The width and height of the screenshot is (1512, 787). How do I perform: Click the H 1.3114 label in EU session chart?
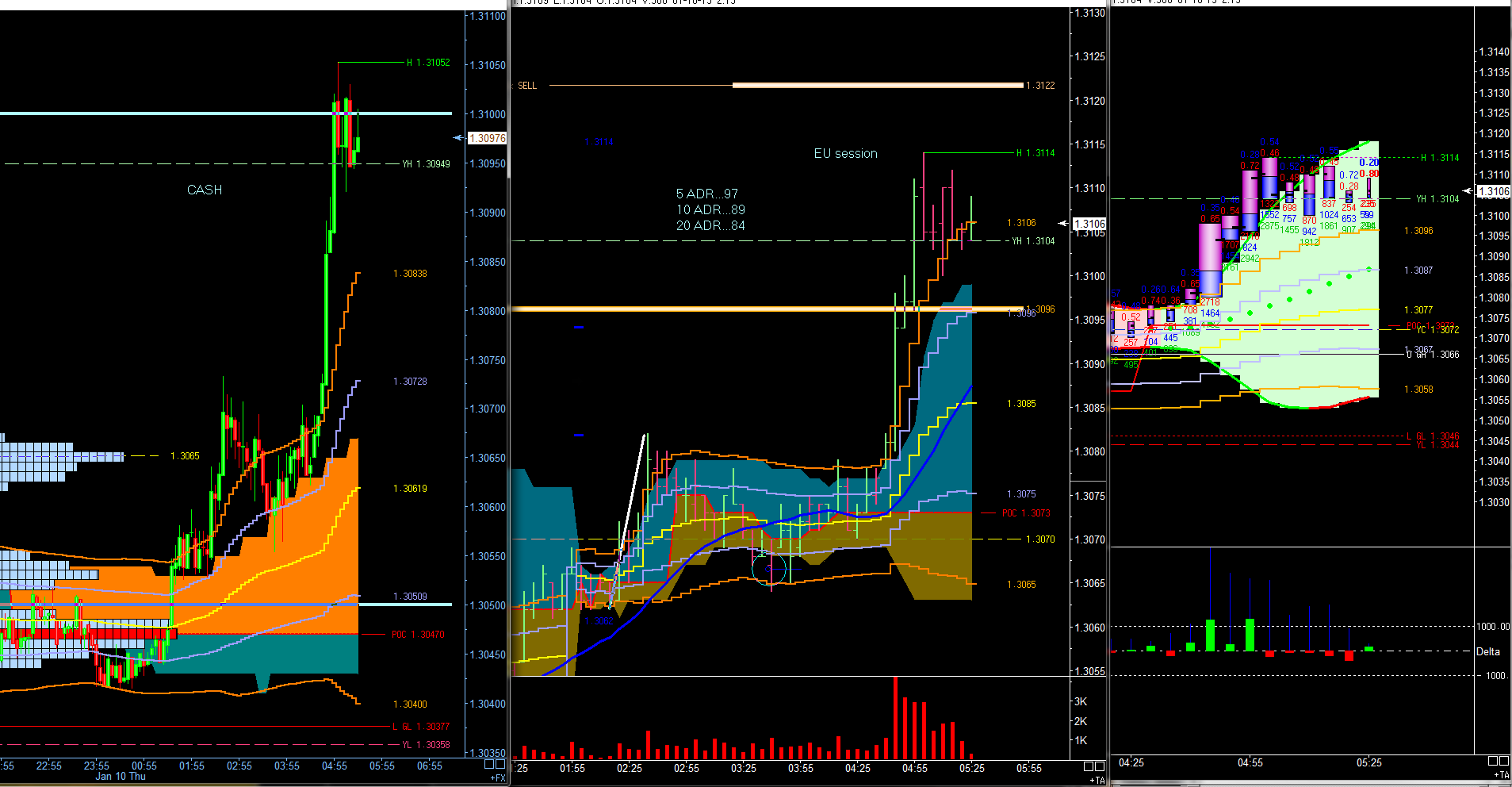(1035, 153)
